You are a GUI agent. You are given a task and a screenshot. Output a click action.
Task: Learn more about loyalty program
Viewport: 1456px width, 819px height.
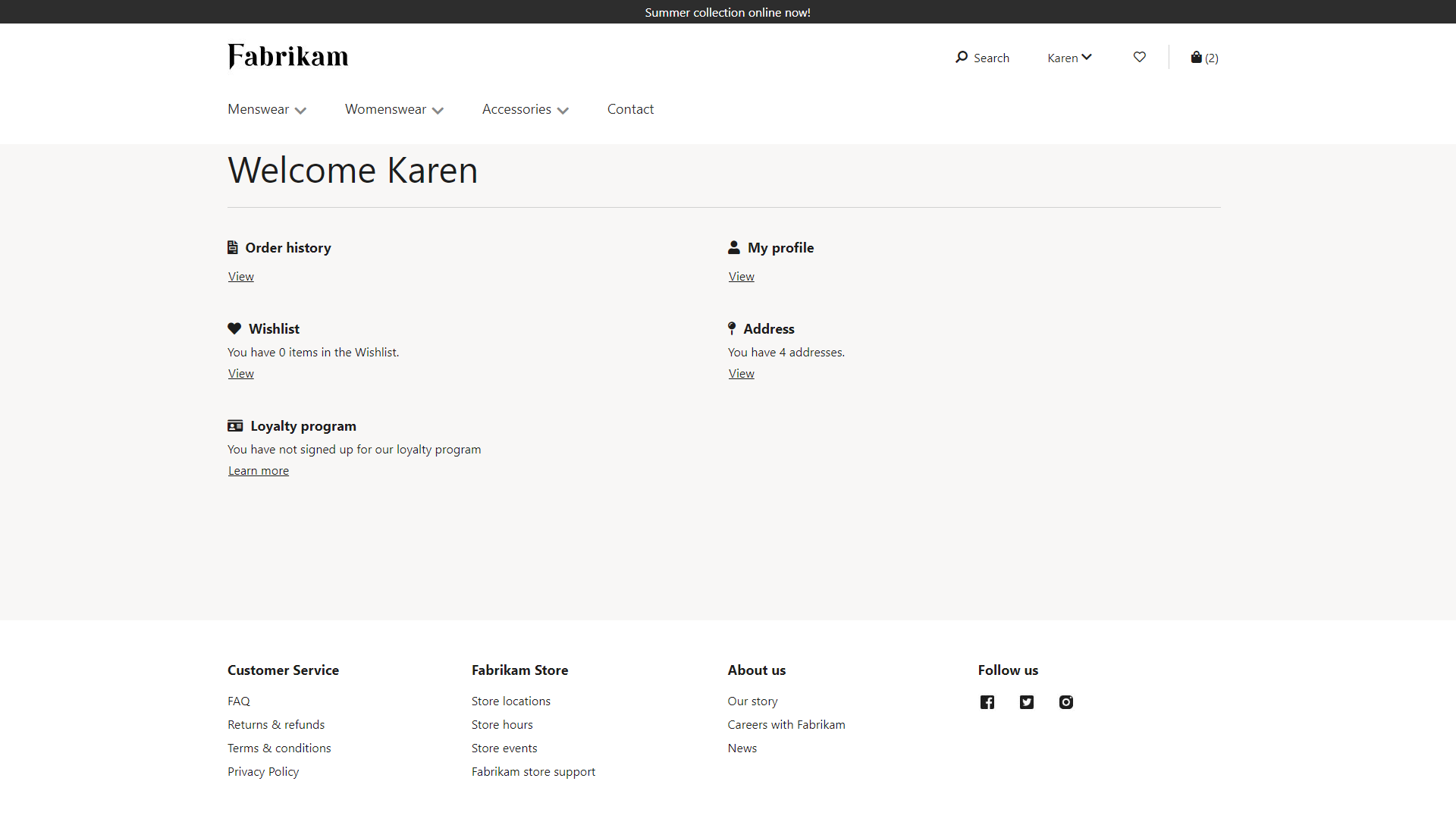coord(258,470)
